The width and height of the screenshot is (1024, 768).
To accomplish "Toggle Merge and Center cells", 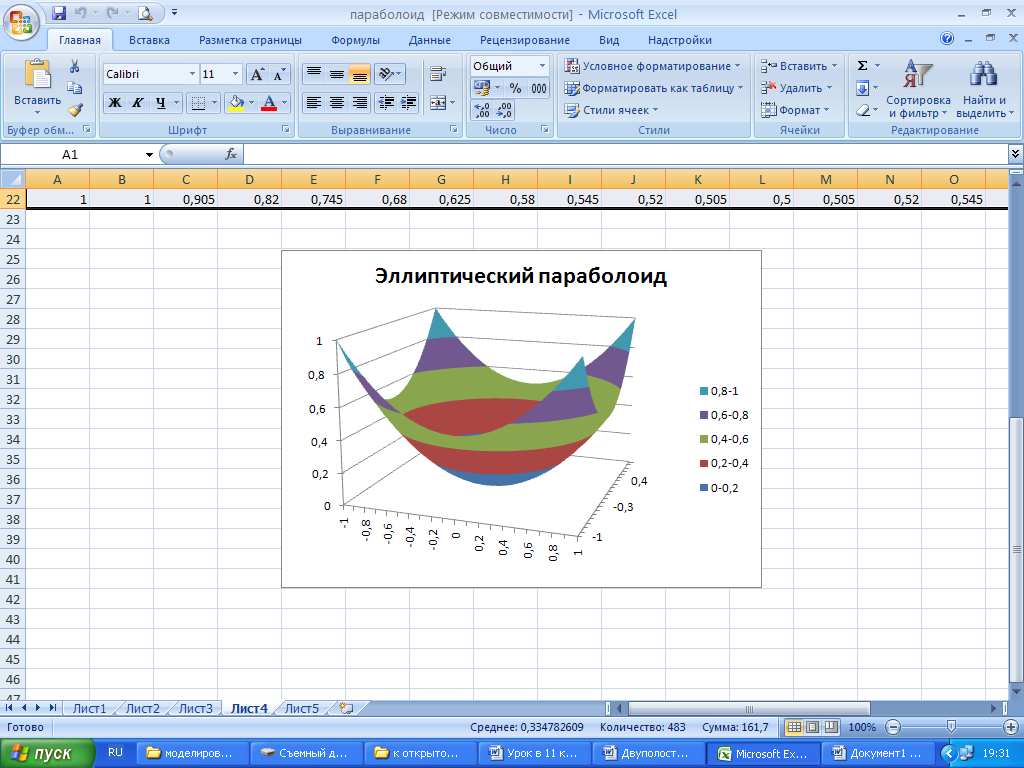I will click(438, 103).
